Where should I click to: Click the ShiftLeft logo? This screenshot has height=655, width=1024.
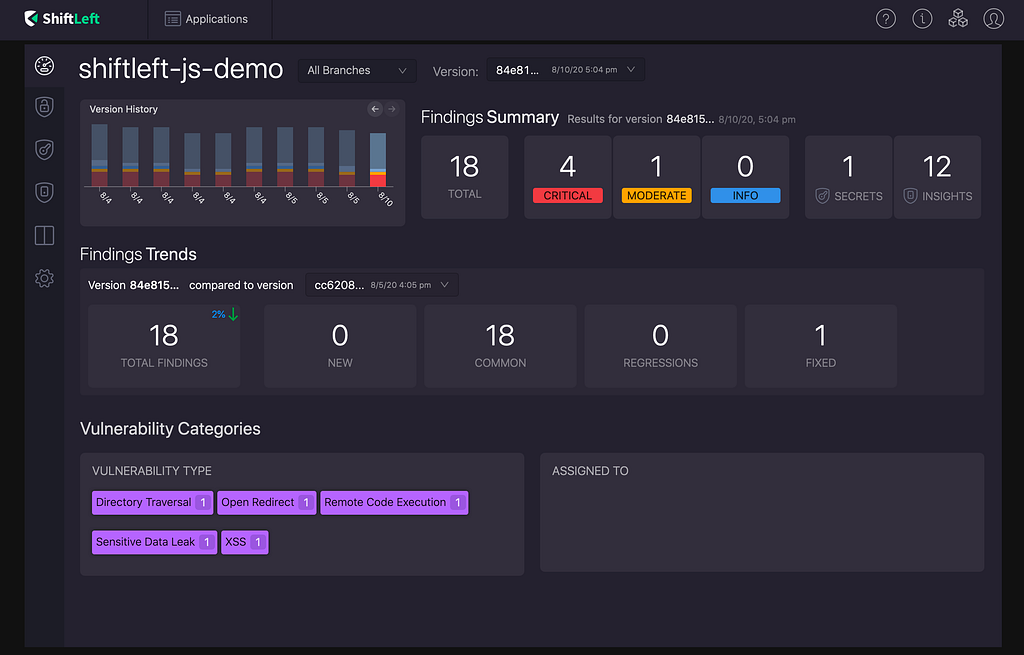(61, 19)
